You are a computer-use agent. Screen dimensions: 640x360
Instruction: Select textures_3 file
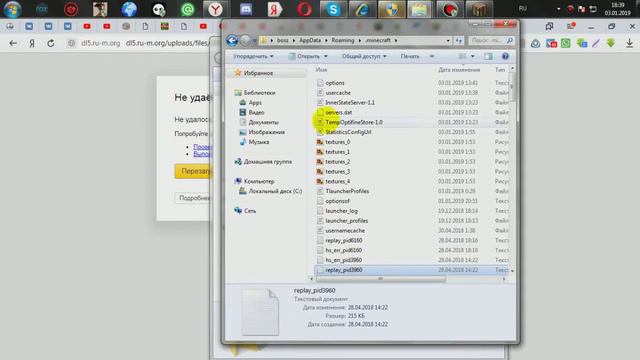tap(337, 171)
